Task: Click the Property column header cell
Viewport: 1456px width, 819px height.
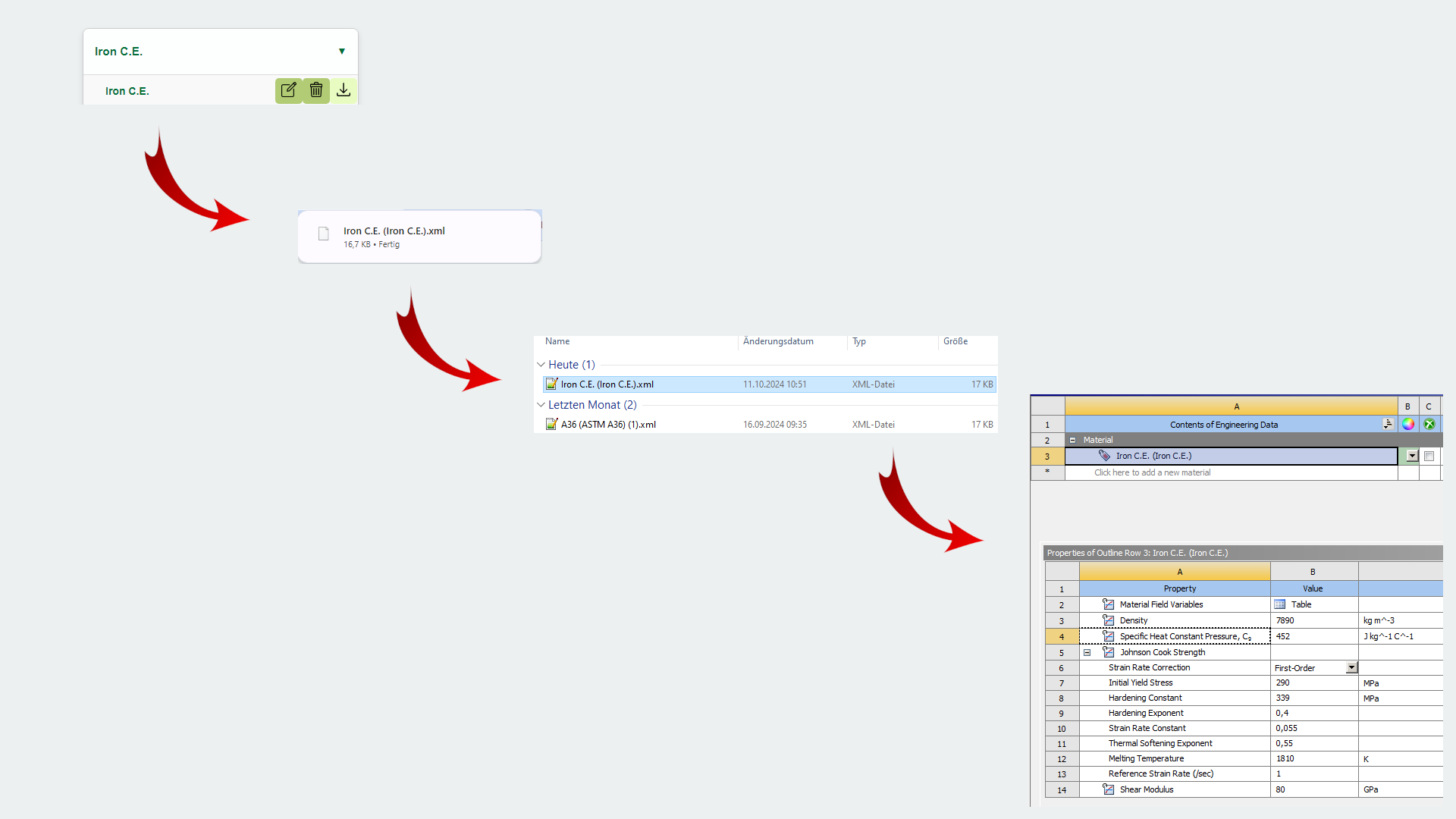Action: pos(1175,588)
